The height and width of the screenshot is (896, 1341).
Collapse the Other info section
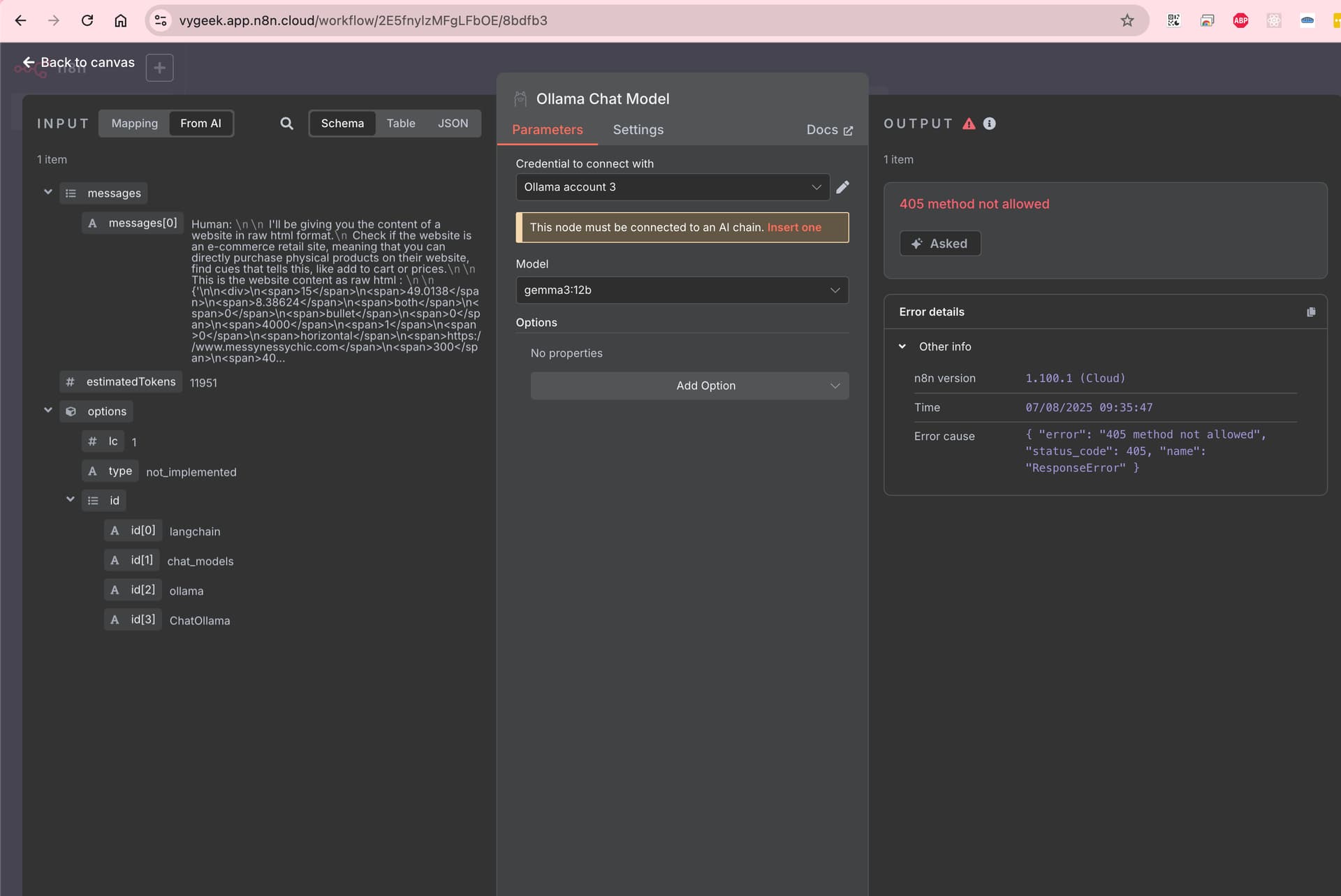pyautogui.click(x=902, y=346)
